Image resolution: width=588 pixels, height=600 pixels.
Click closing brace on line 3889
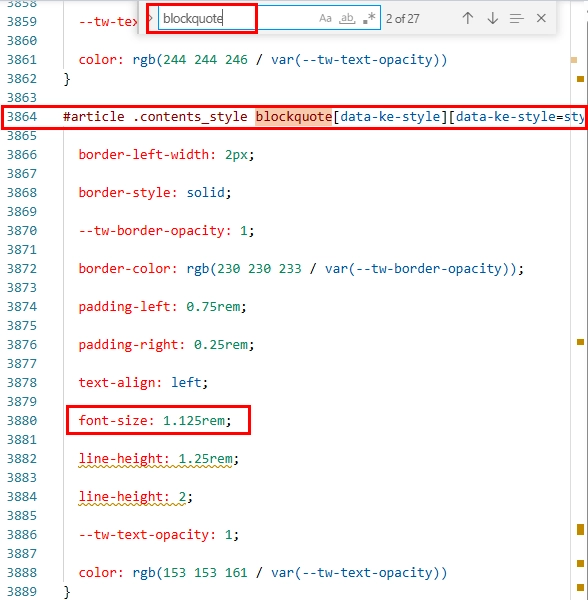coord(67,592)
